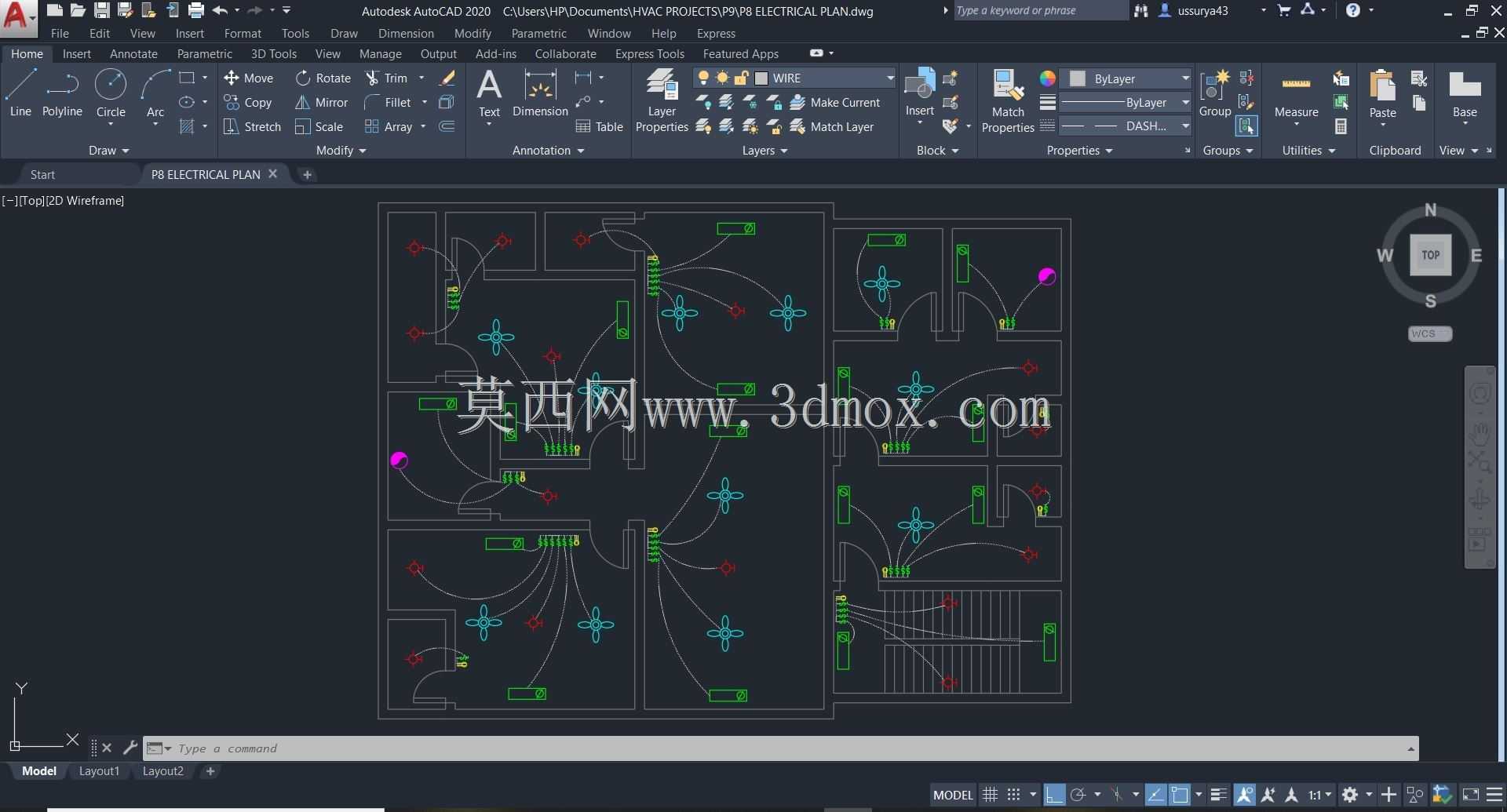Viewport: 1507px width, 812px height.
Task: Click the WCS coordinate system button
Action: coord(1429,333)
